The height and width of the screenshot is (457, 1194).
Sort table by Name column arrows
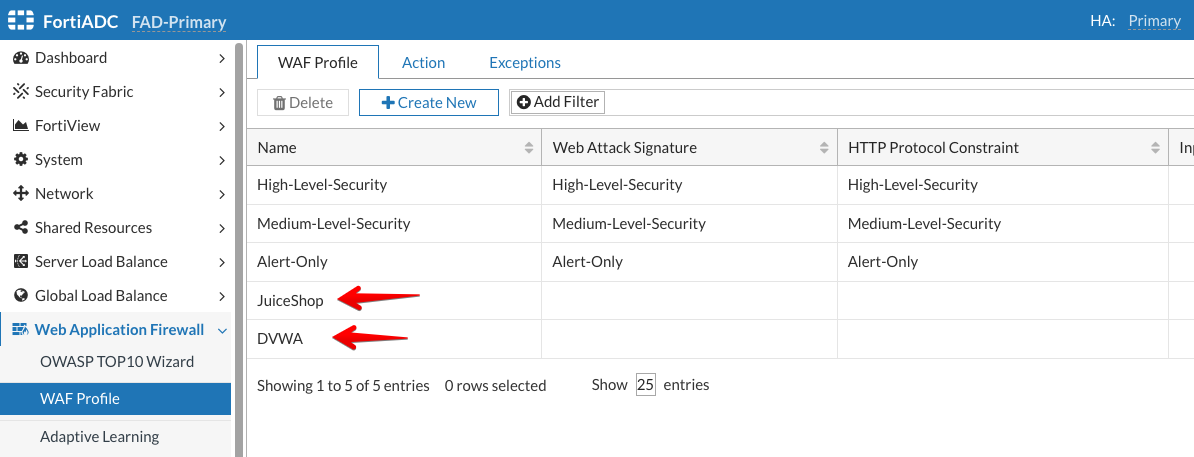(x=529, y=148)
